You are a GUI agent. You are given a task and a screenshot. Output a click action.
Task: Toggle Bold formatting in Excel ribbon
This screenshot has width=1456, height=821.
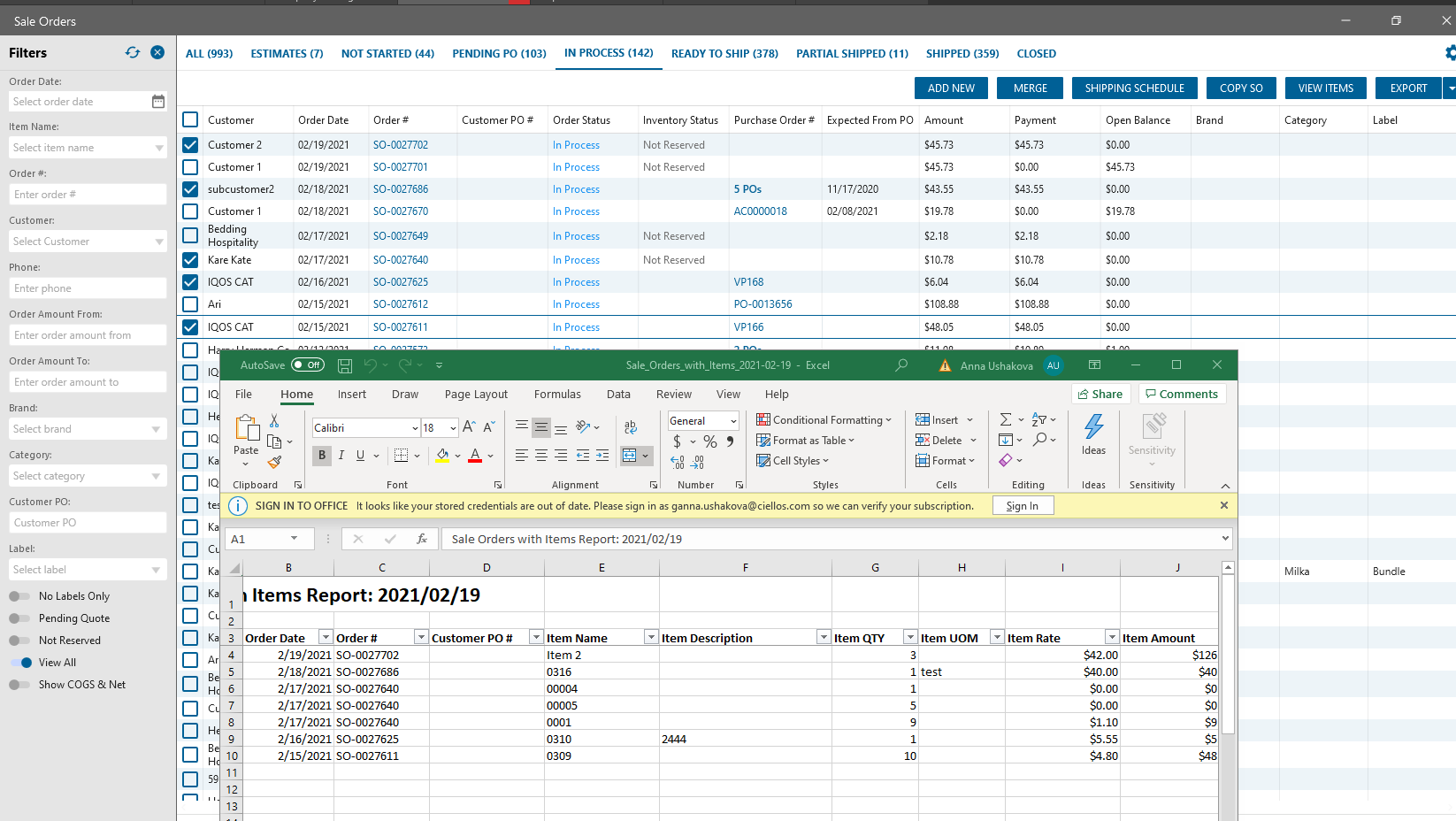click(x=322, y=455)
